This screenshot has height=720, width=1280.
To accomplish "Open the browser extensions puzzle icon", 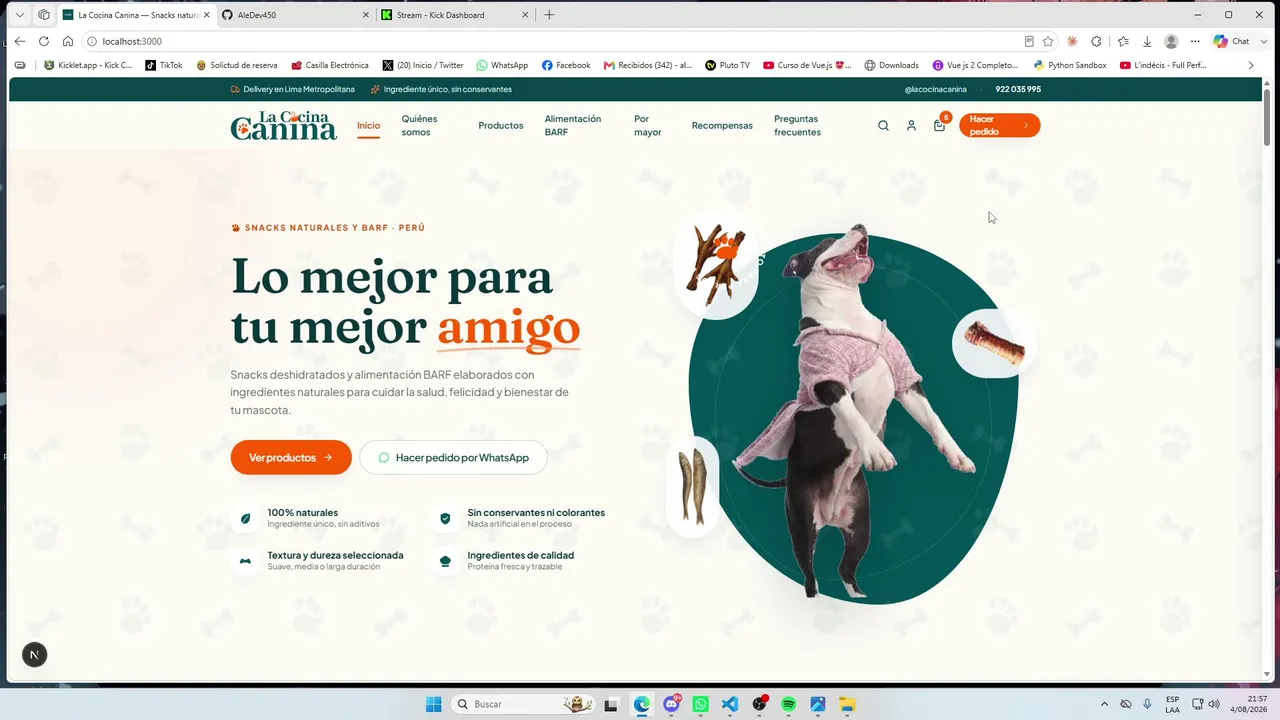I will point(1096,41).
